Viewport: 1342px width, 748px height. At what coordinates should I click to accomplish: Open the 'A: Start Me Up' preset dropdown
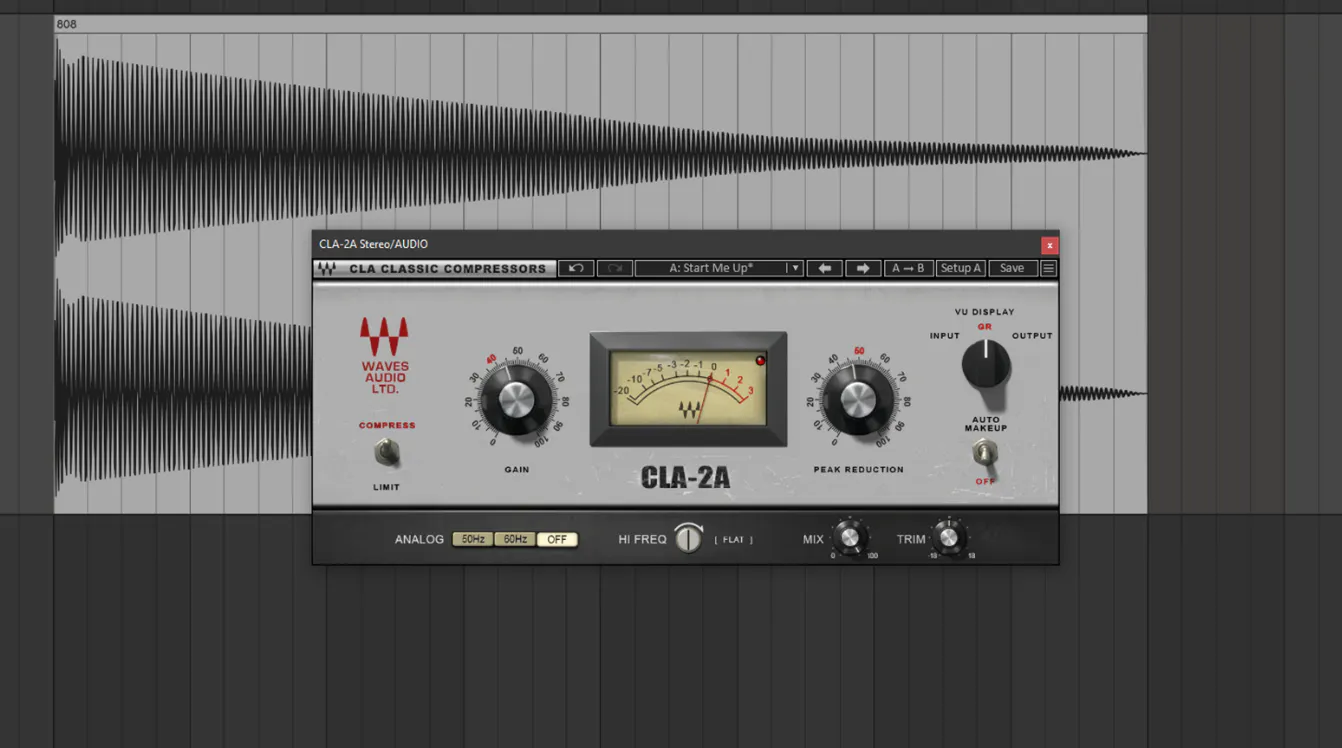tap(719, 268)
